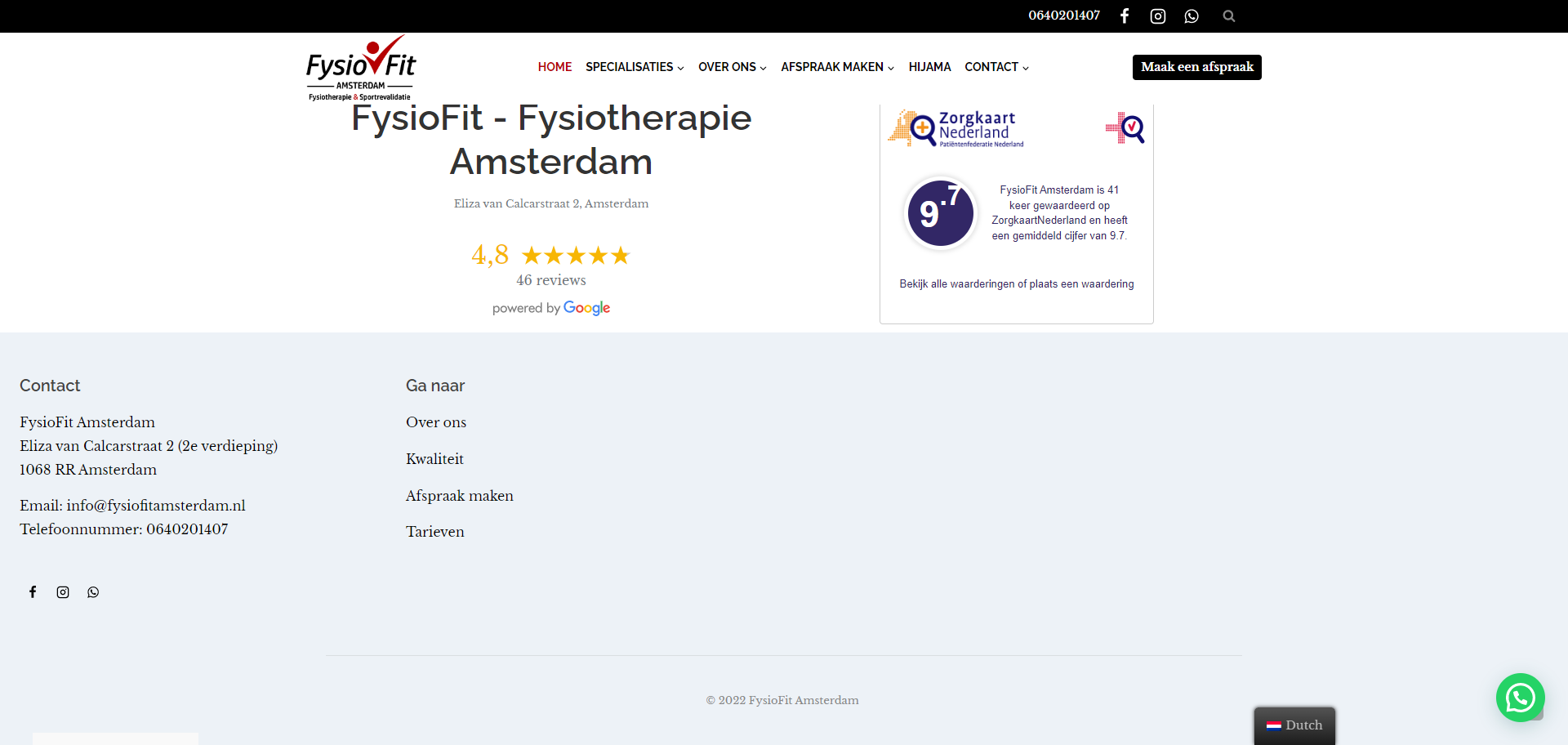The image size is (1568, 745).
Task: Go to the Home menu item
Action: [x=555, y=67]
